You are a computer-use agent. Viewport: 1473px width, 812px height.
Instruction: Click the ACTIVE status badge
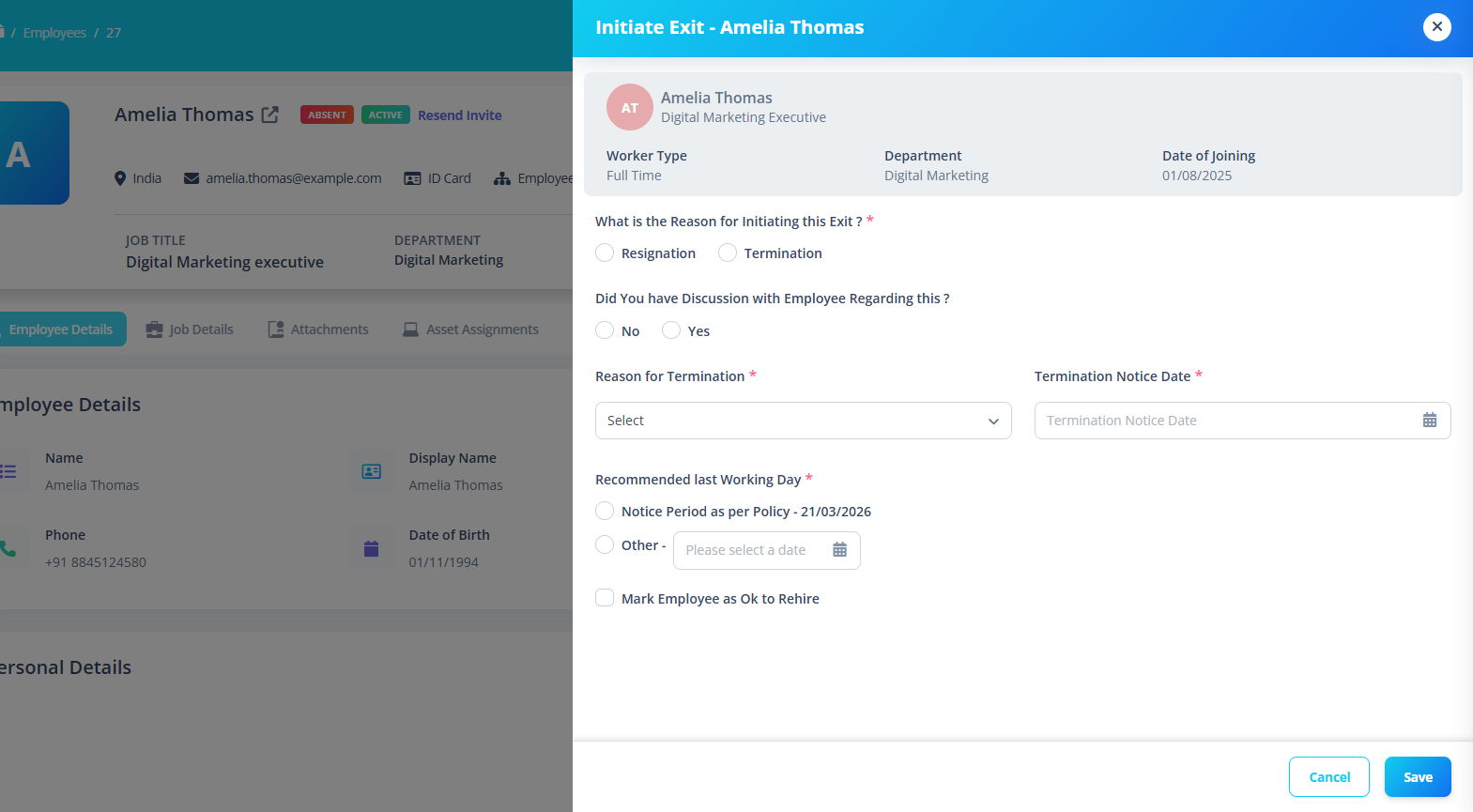point(386,115)
